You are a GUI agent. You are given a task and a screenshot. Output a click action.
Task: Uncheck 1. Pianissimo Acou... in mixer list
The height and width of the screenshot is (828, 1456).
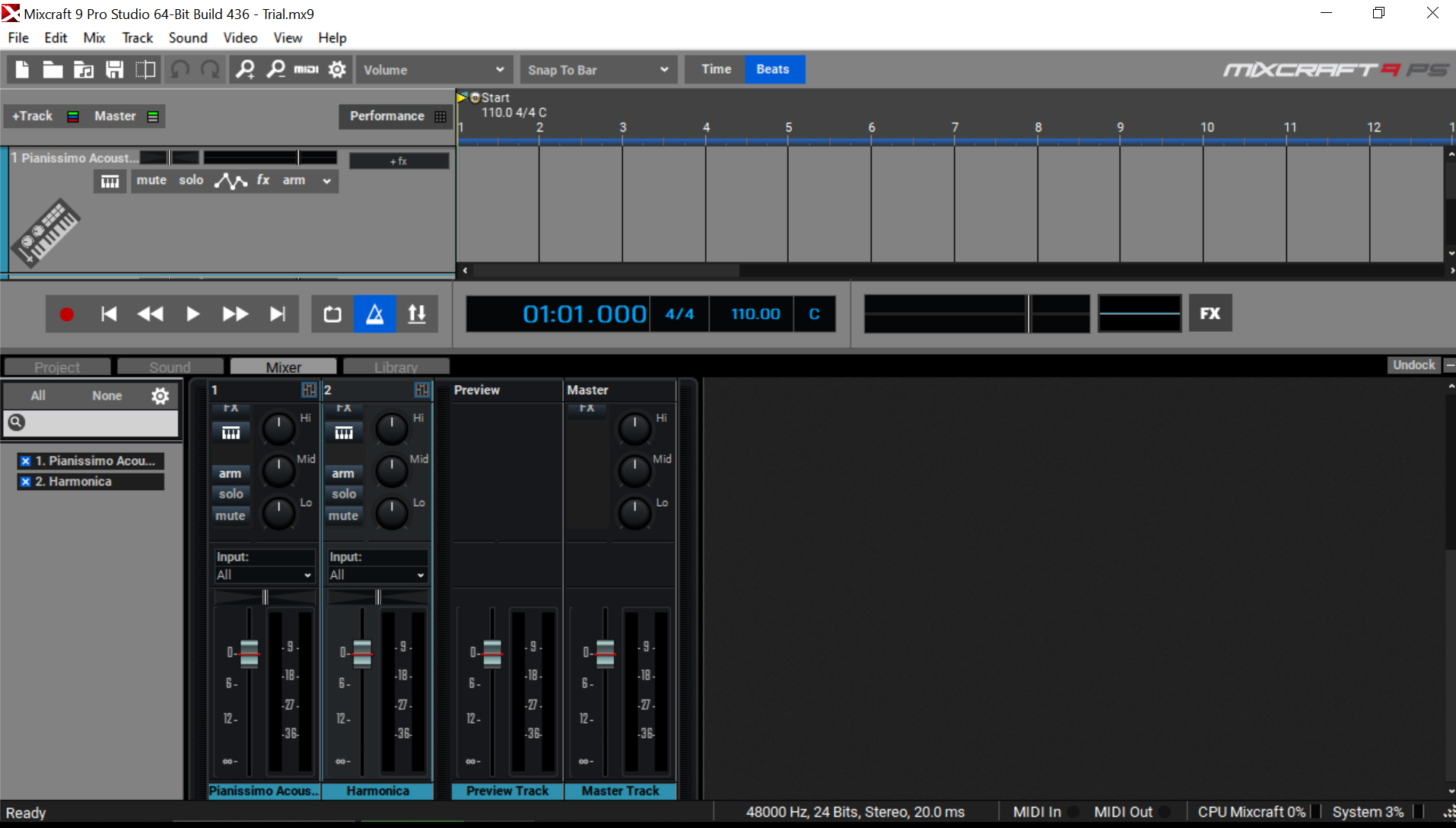click(26, 461)
